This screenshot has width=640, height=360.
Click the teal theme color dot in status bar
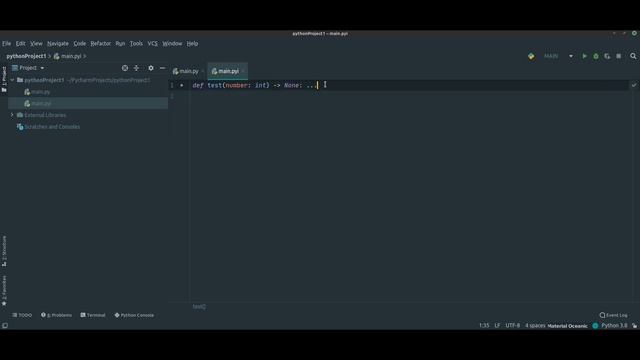click(x=595, y=326)
